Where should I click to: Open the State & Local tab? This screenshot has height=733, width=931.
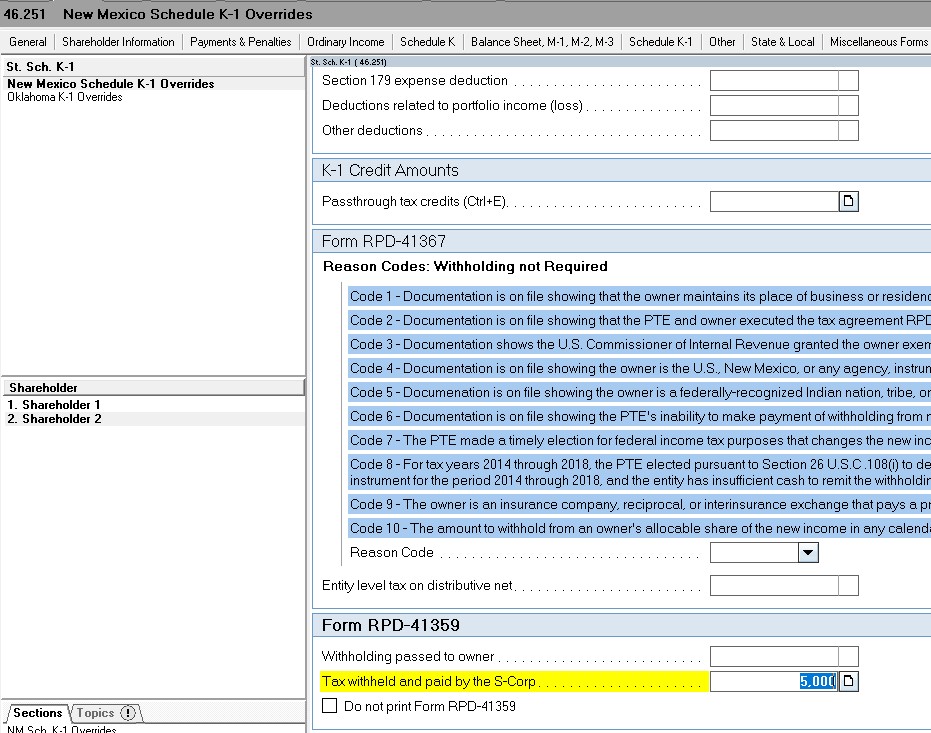tap(782, 42)
